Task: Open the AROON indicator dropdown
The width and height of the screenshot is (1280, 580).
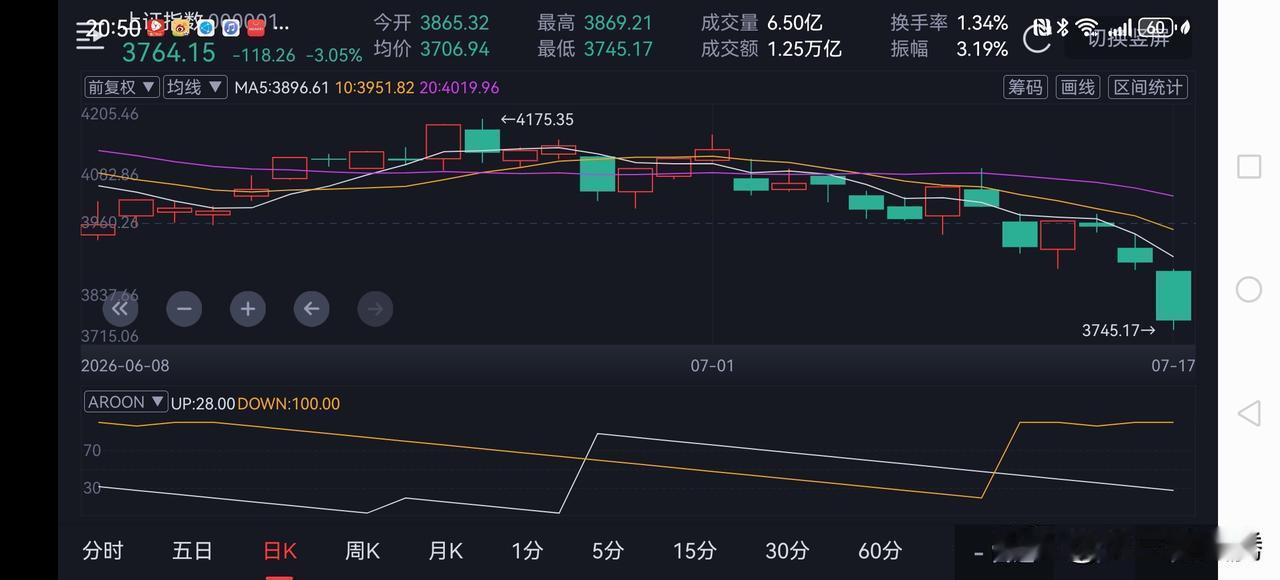Action: [125, 402]
